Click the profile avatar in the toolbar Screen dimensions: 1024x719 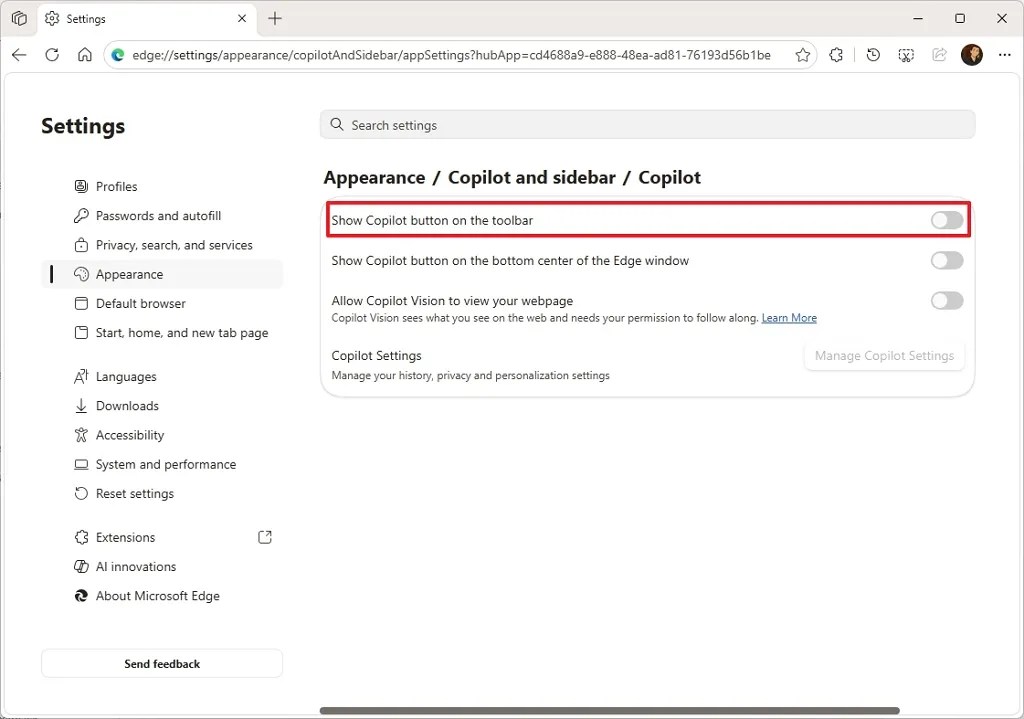click(972, 55)
